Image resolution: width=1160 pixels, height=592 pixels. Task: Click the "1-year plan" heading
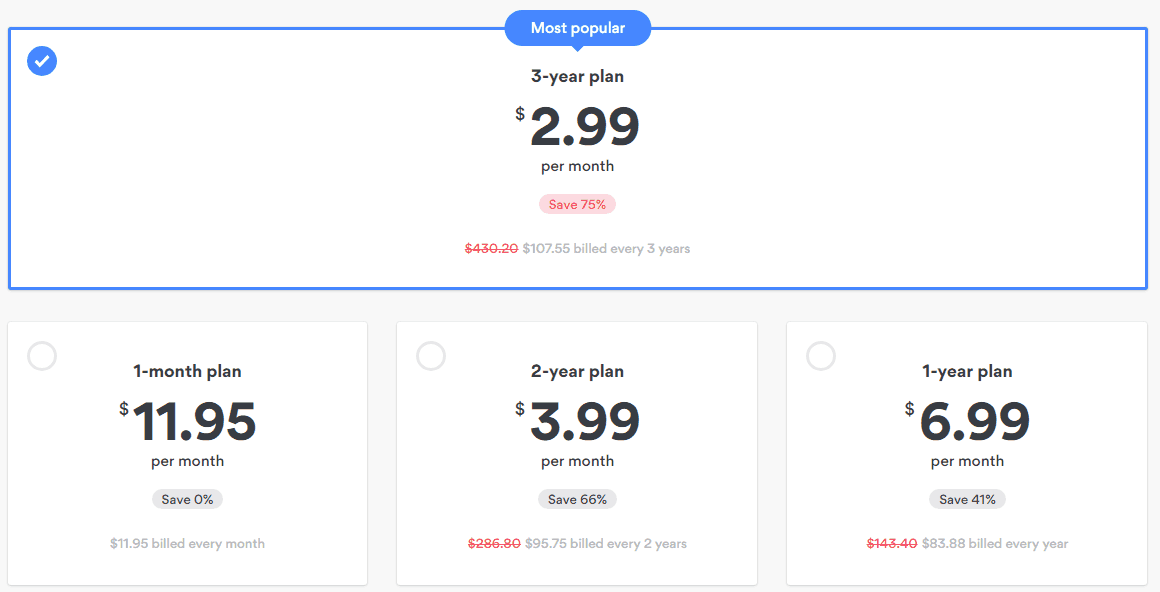(x=967, y=371)
